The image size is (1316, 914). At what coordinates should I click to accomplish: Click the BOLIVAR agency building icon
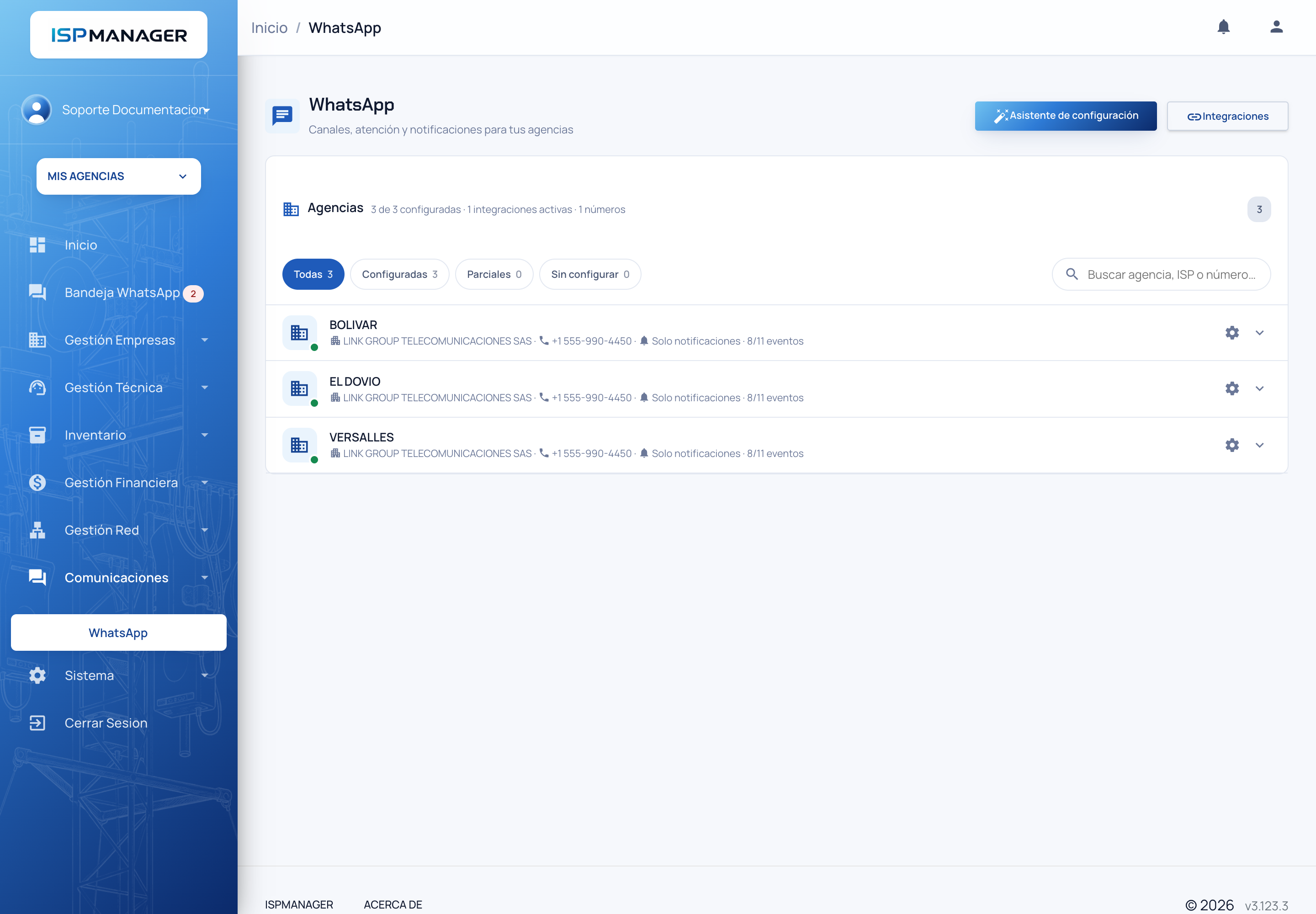(299, 333)
